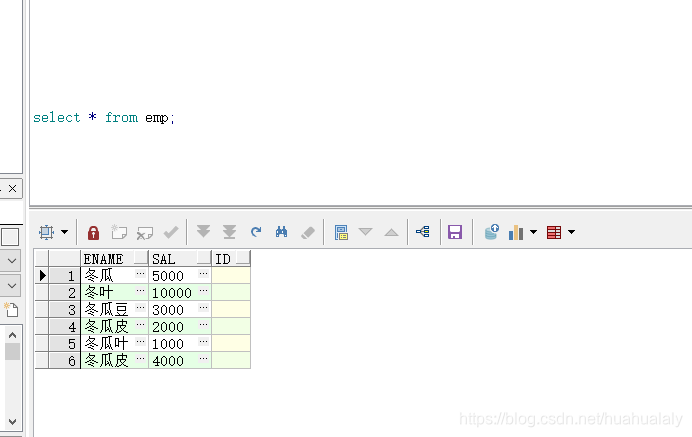The image size is (692, 437).
Task: Expand the chart options dropdown arrow
Action: coord(533,232)
